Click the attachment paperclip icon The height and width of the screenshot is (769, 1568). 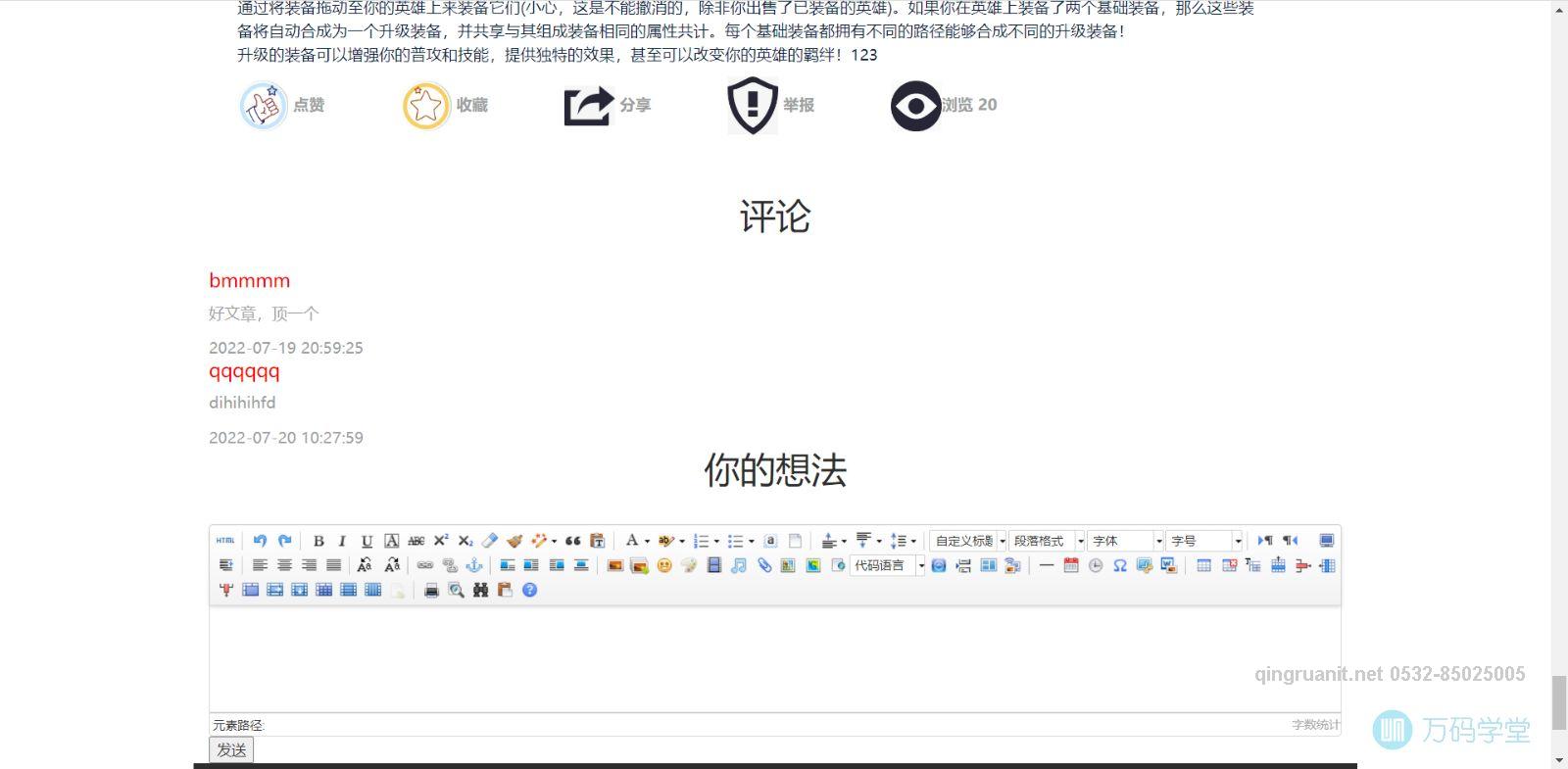pos(763,565)
